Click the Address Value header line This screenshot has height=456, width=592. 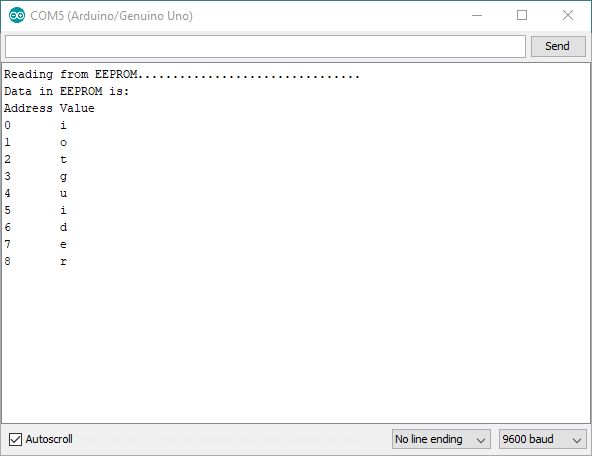coord(49,108)
